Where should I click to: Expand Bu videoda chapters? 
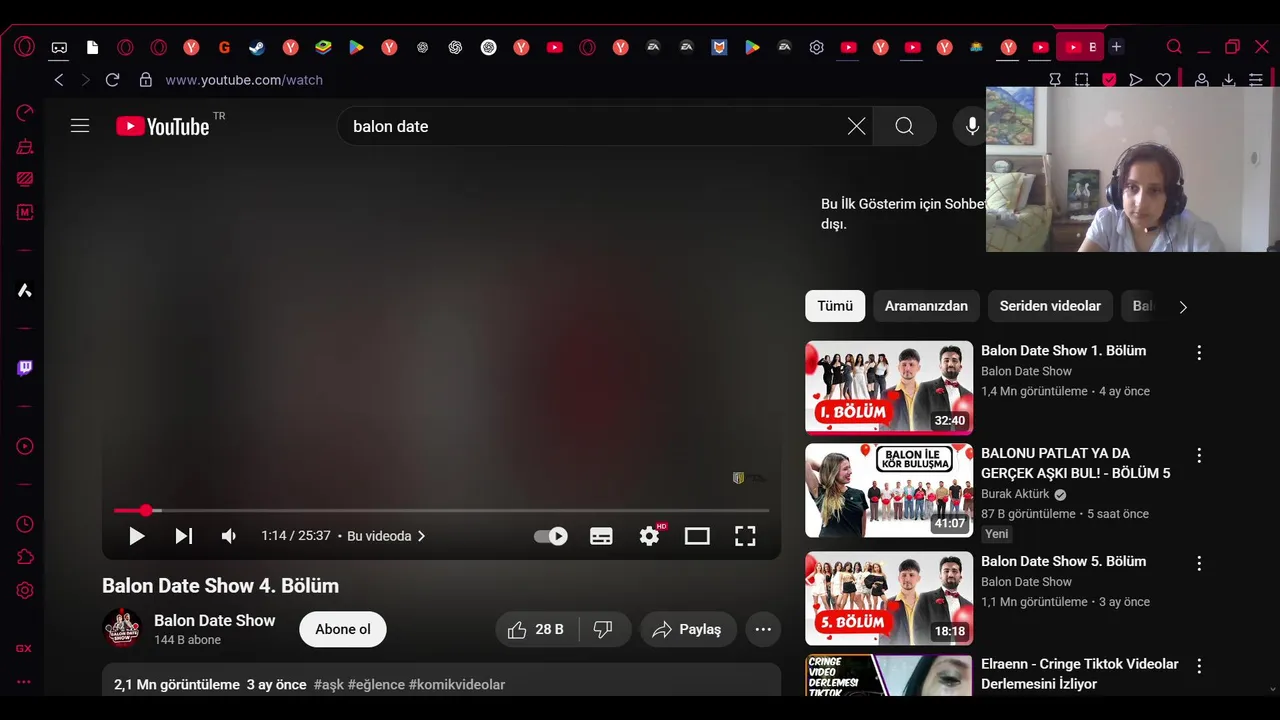[386, 536]
